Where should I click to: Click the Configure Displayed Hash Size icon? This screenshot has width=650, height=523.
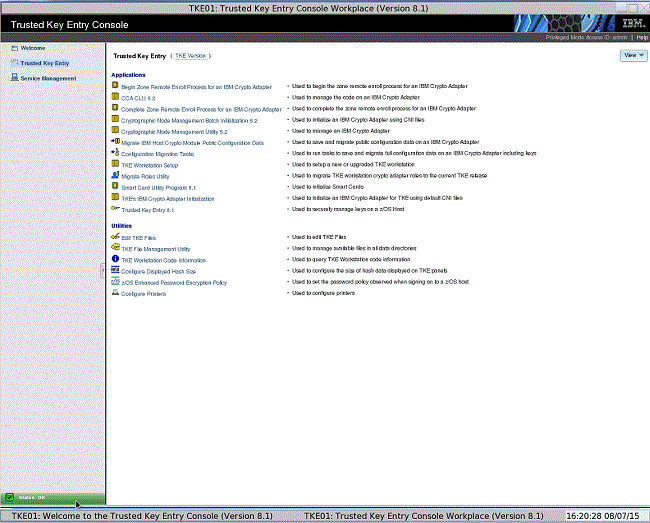(115, 271)
